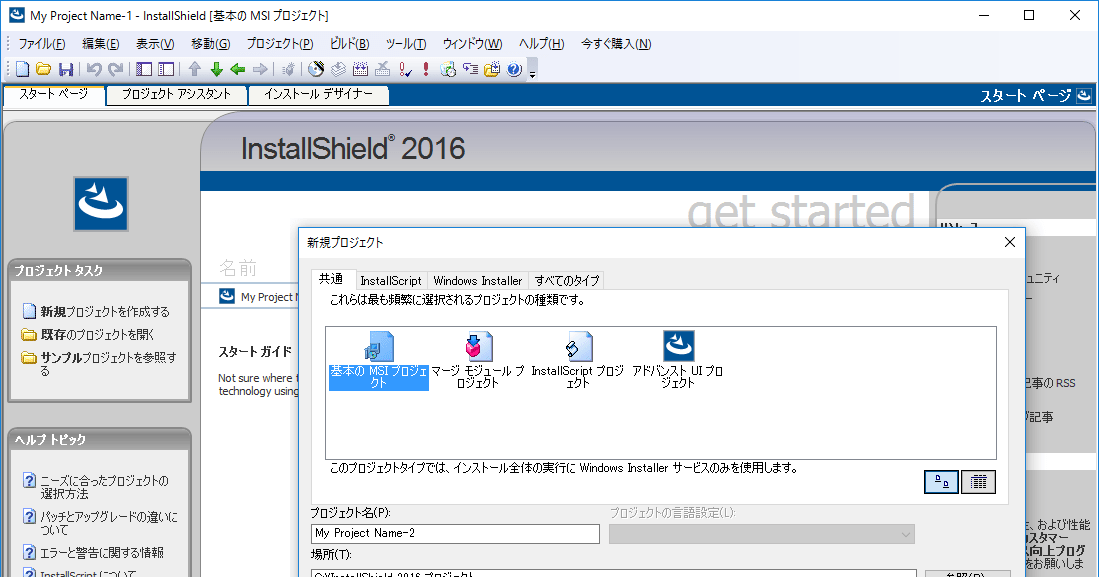Open パッチとアップグレードの違いについて help topic
Viewport: 1099px width, 577px height.
pyautogui.click(x=109, y=523)
